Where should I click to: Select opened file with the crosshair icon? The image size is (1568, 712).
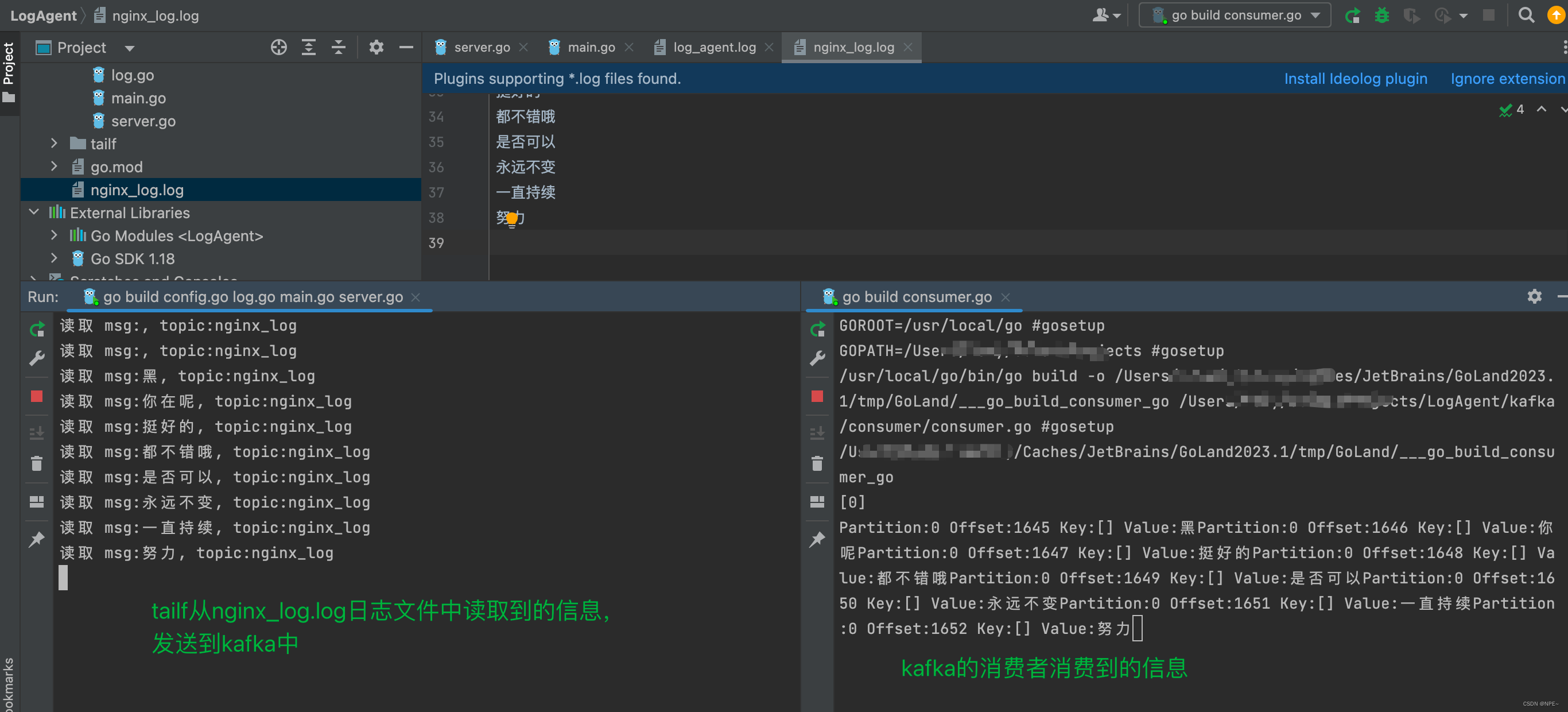pos(278,47)
